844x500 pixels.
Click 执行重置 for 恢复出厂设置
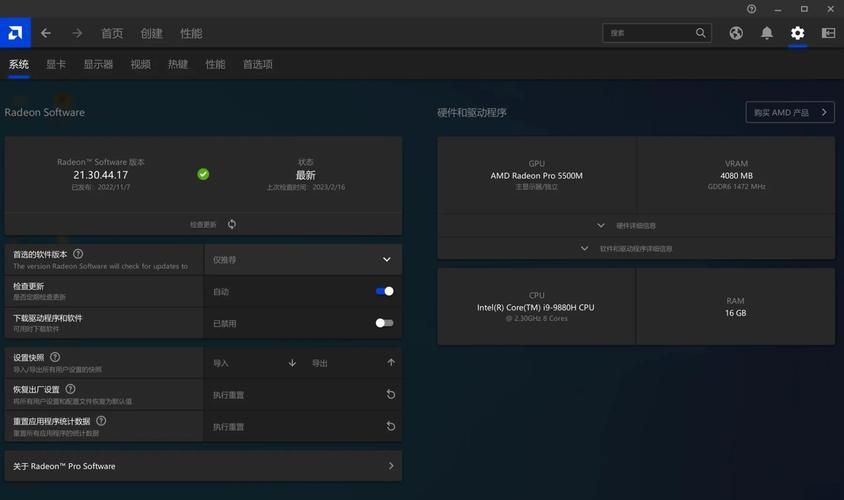tap(228, 395)
